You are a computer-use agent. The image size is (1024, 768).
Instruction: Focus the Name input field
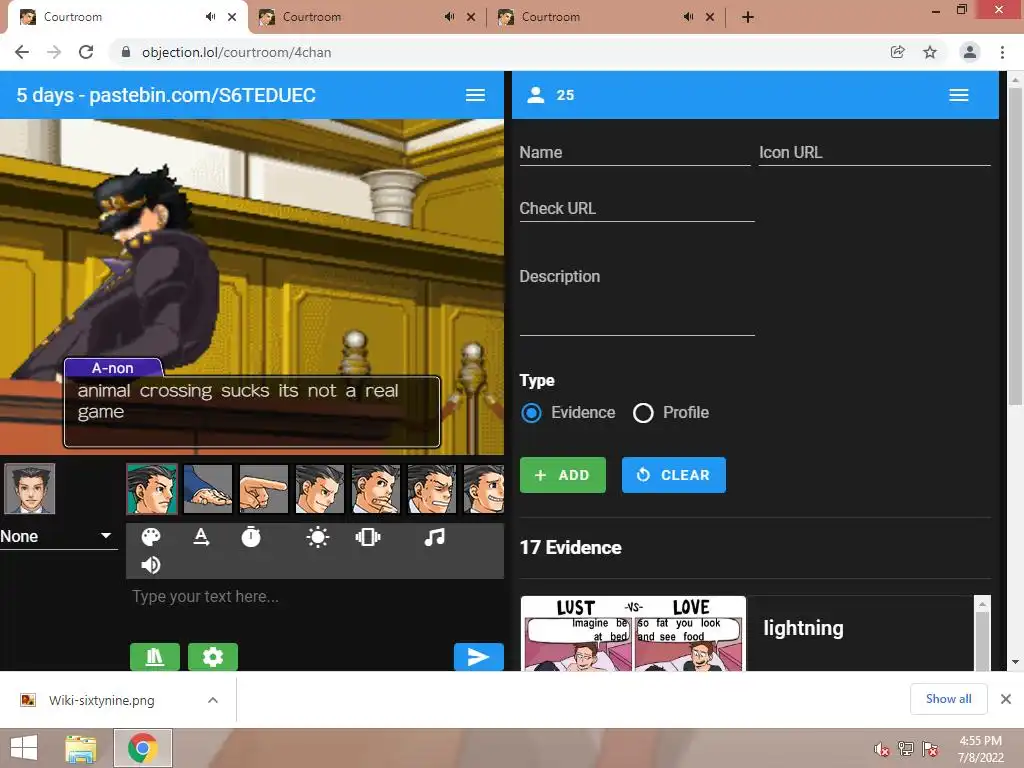tap(635, 153)
